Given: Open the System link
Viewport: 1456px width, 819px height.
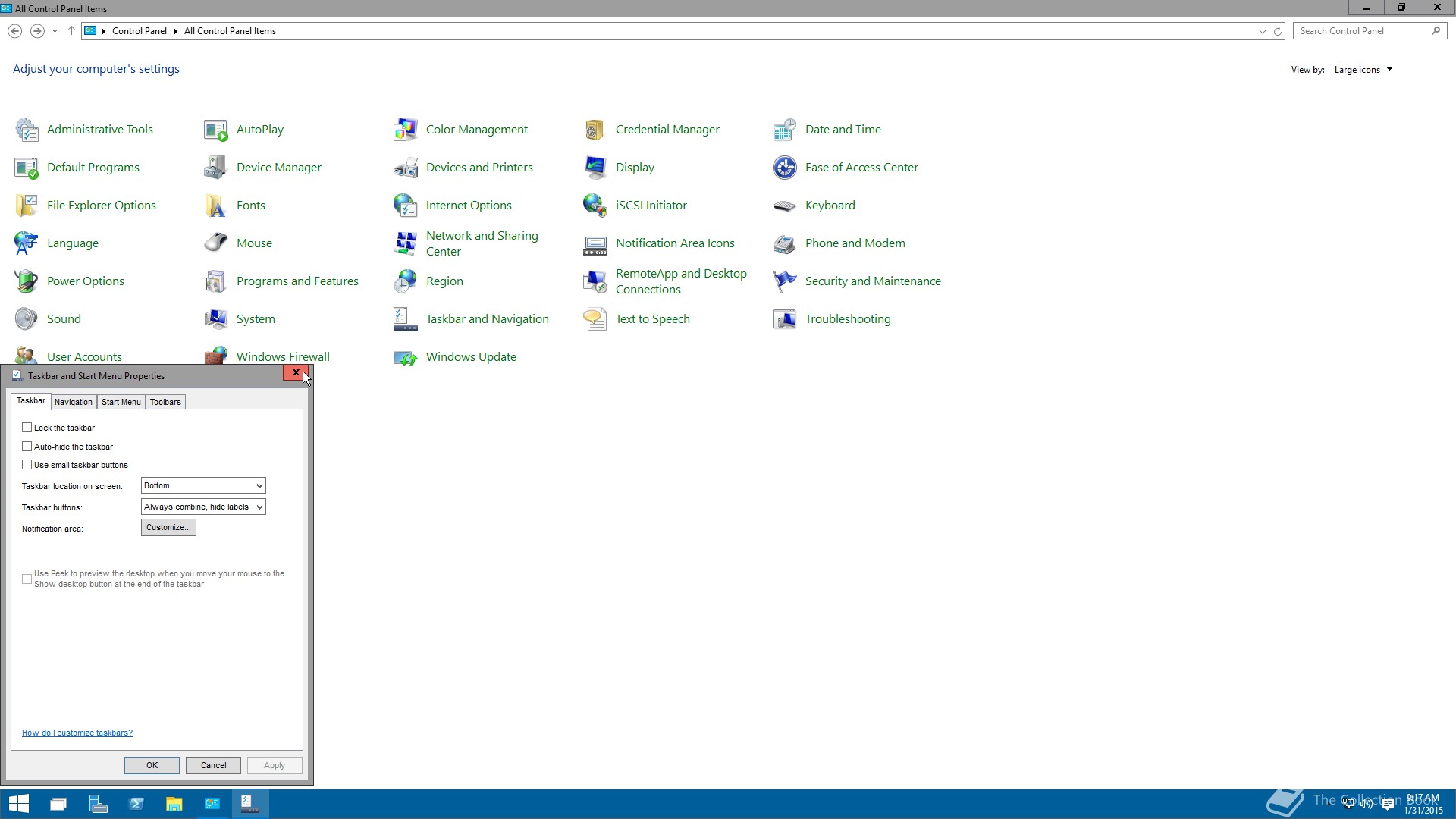Looking at the screenshot, I should pyautogui.click(x=256, y=319).
